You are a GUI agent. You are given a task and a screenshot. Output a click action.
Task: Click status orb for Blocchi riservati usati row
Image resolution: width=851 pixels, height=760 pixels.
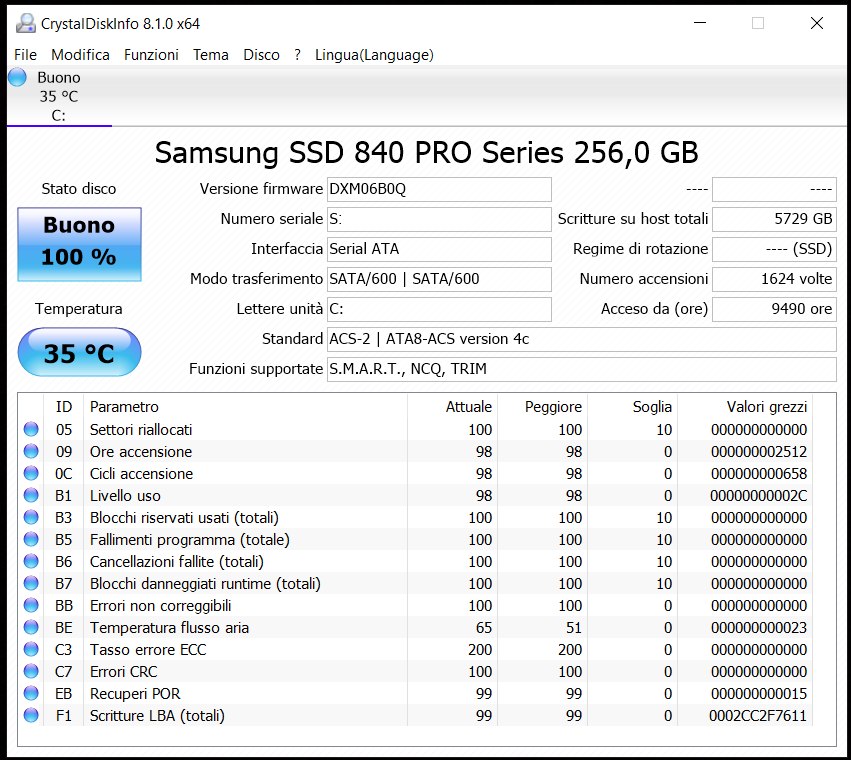31,517
